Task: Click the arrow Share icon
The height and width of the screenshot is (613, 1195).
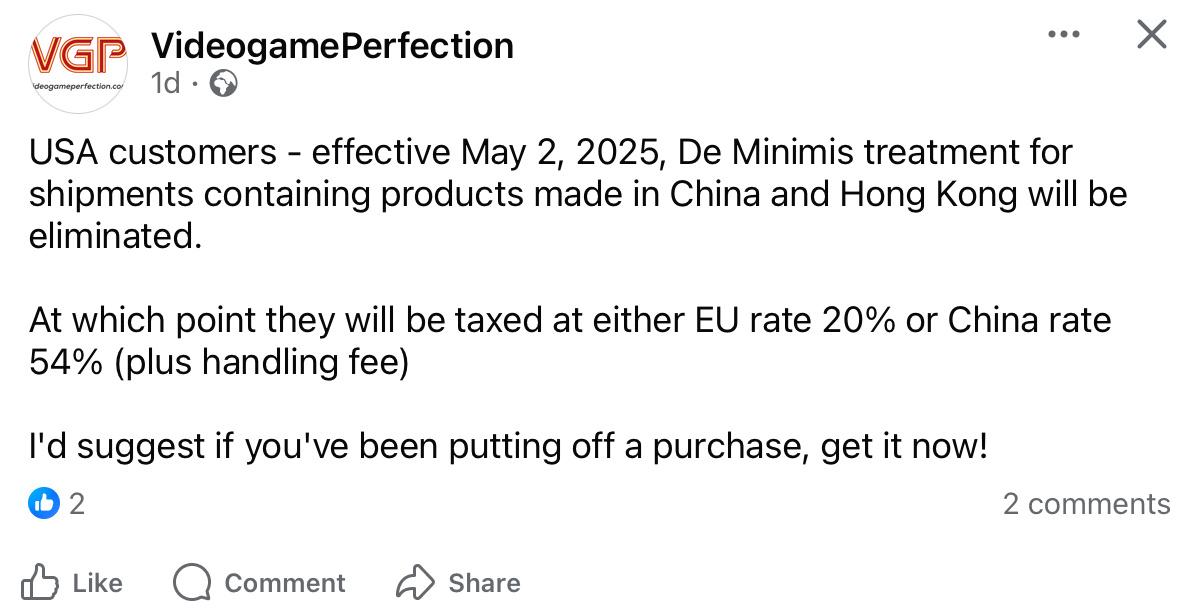Action: pyautogui.click(x=415, y=582)
